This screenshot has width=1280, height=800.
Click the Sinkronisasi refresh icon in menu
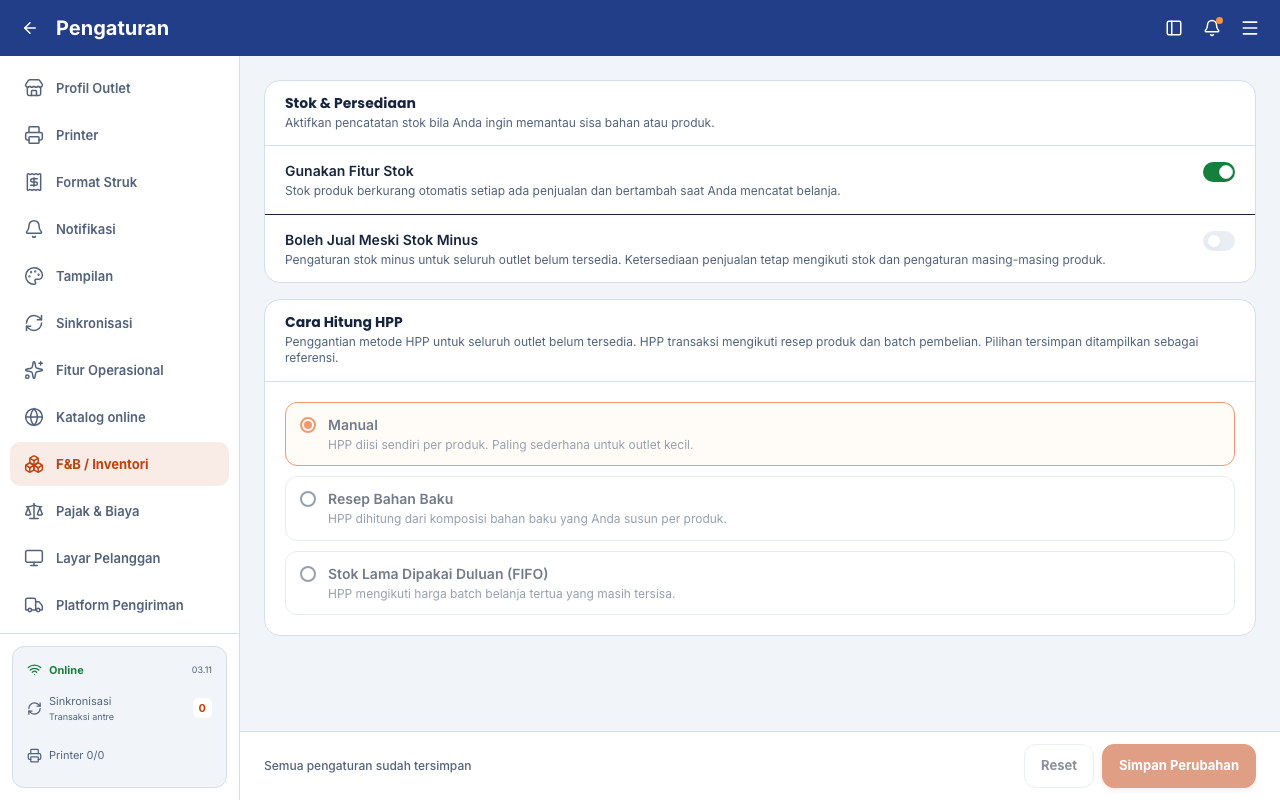[34, 323]
